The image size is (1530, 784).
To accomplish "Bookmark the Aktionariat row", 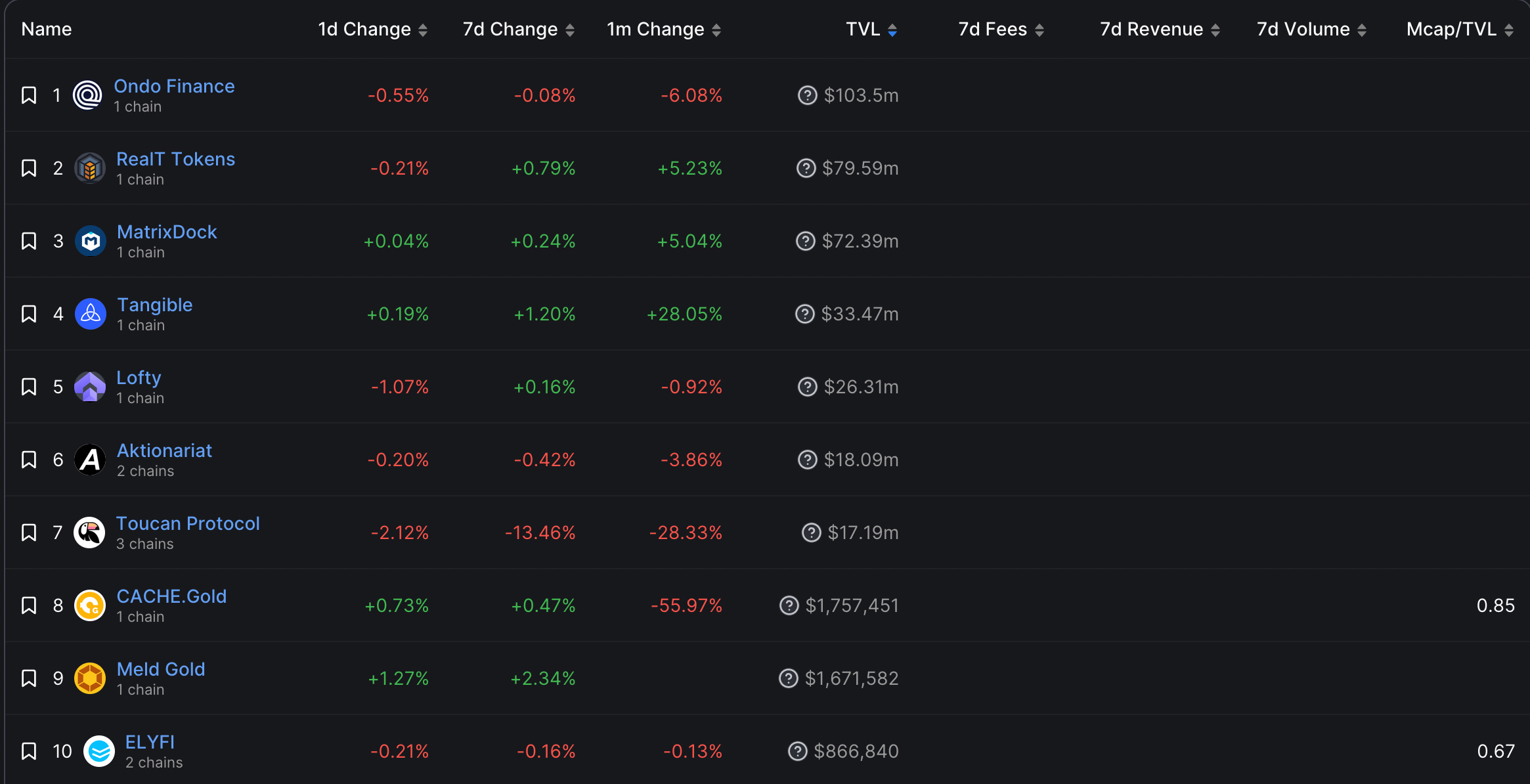I will [29, 460].
